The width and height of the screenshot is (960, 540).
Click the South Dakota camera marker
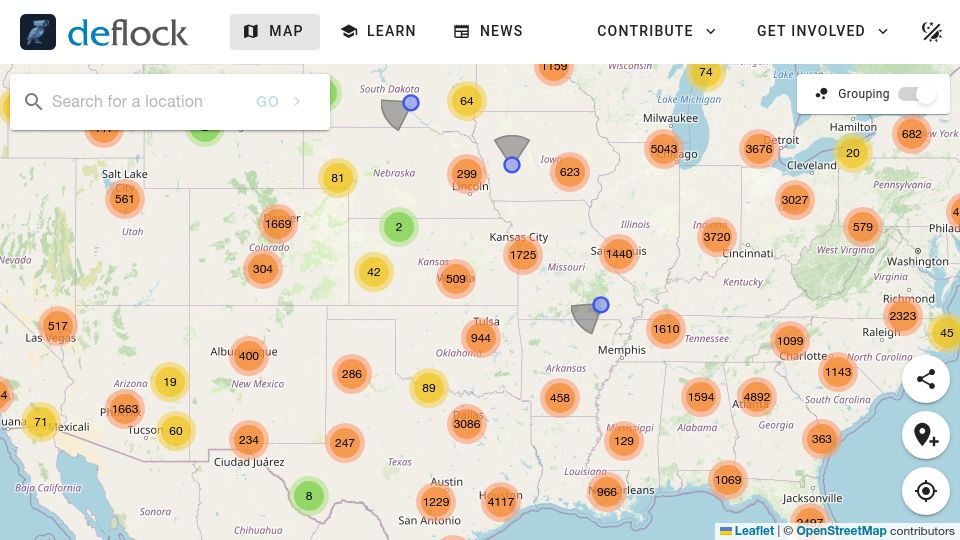(x=411, y=103)
